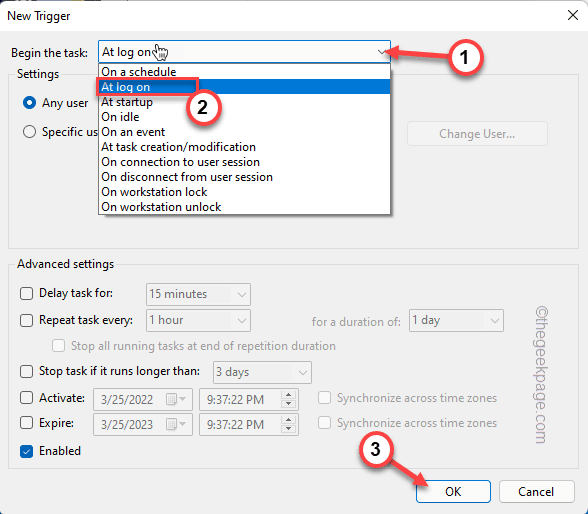Close the New Trigger dialog with X

pyautogui.click(x=573, y=15)
